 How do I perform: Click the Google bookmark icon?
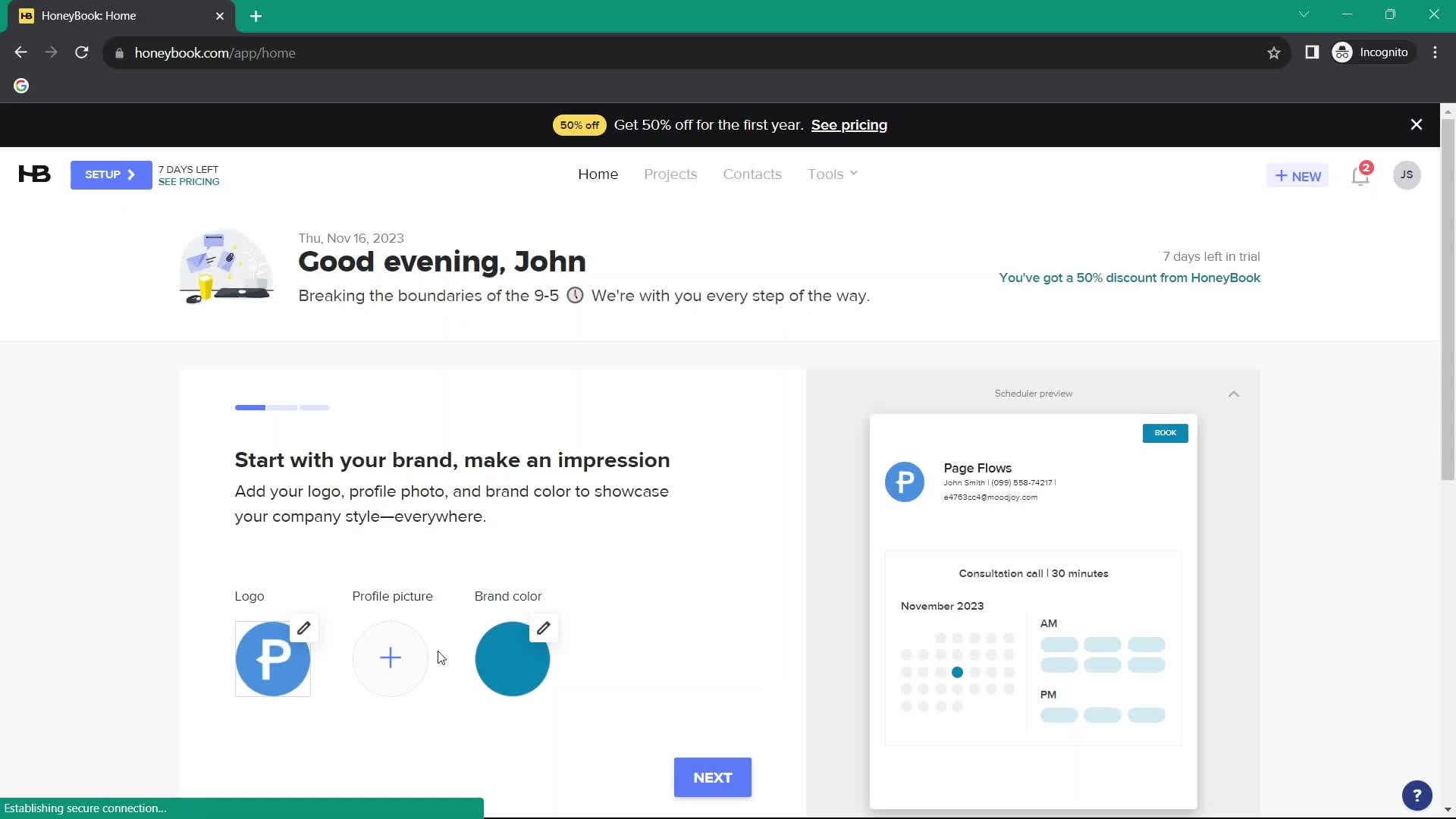(x=21, y=86)
